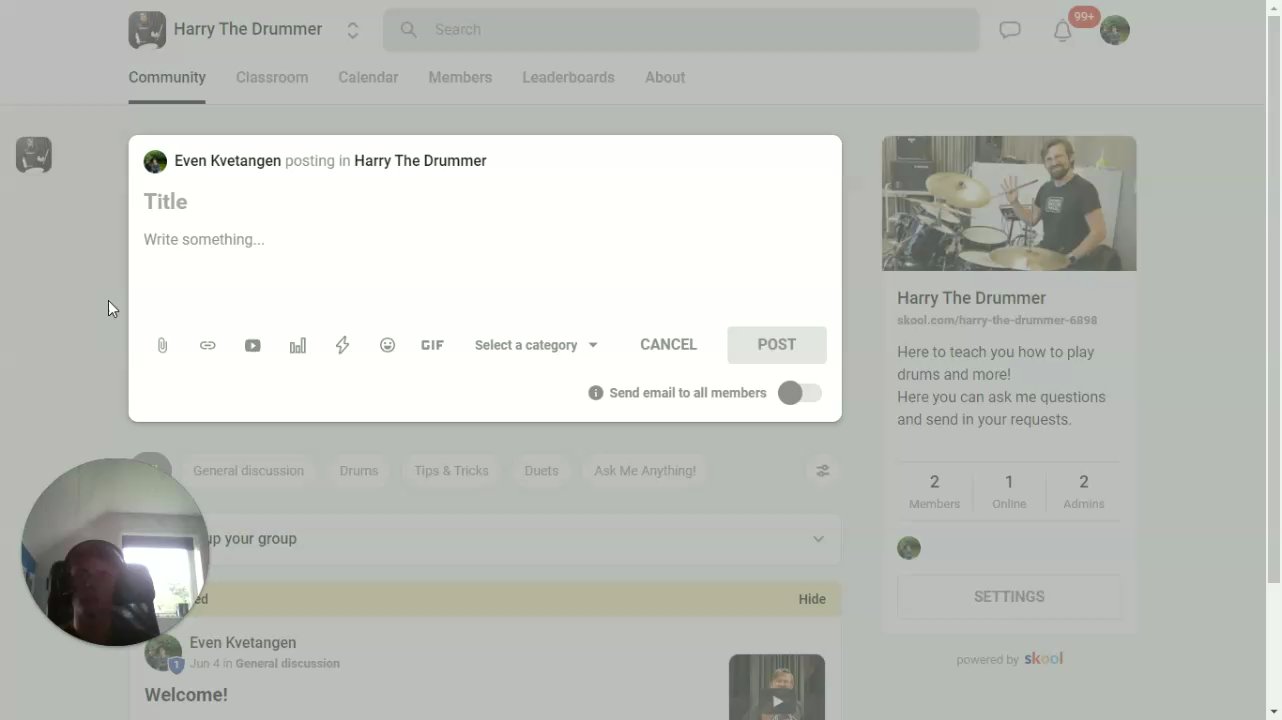Open the post filter settings icon

(x=822, y=471)
